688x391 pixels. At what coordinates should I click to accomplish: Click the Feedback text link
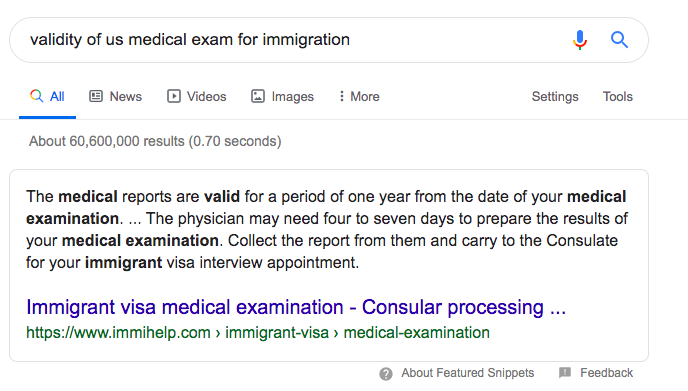pos(606,373)
